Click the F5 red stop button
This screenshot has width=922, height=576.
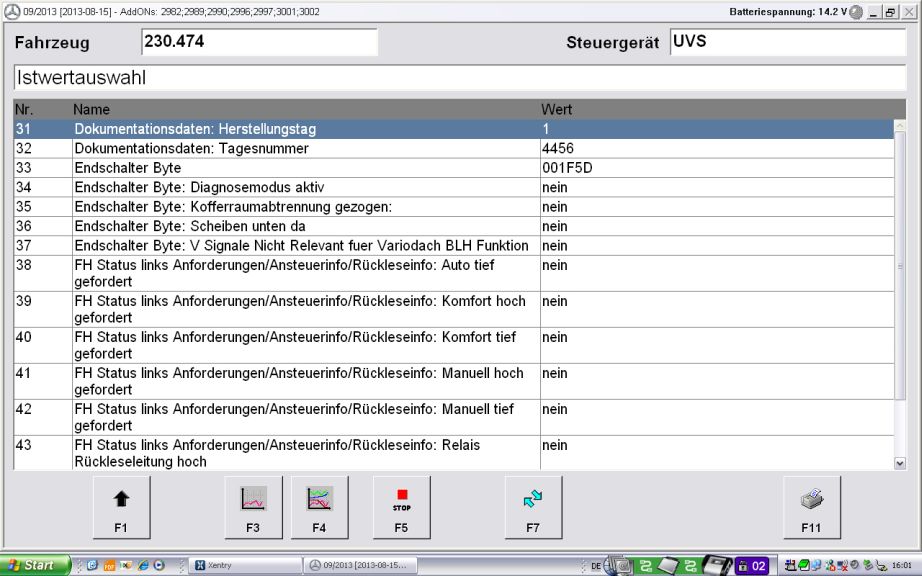pos(402,507)
